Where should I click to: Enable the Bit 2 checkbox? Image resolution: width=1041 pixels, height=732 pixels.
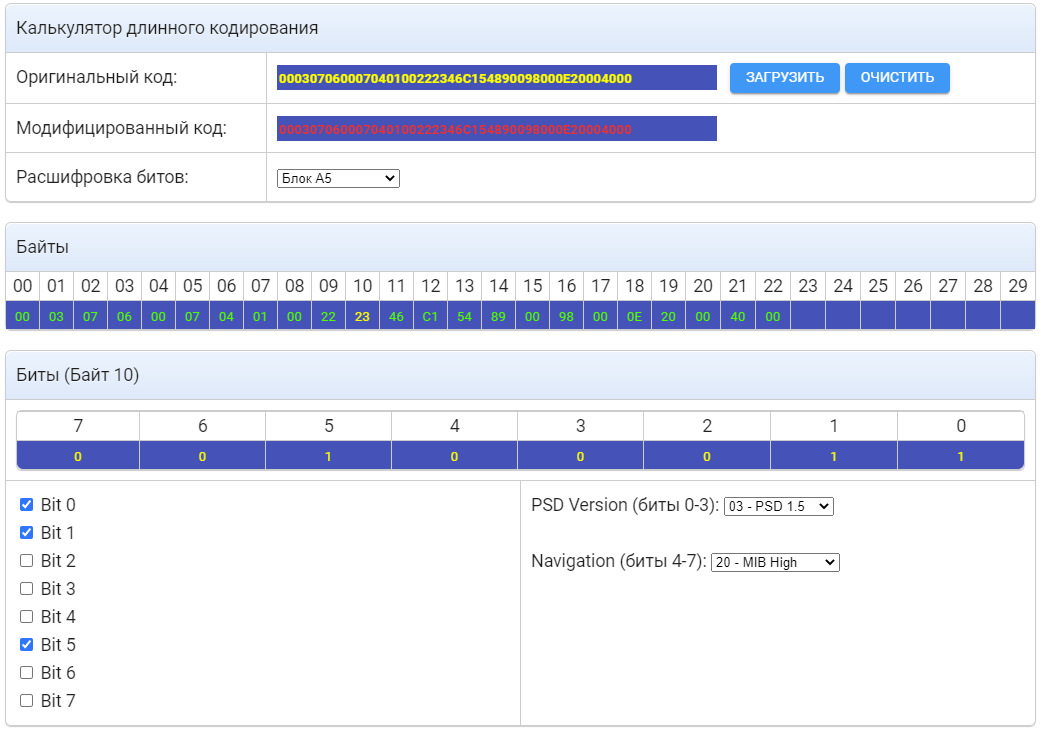click(27, 561)
